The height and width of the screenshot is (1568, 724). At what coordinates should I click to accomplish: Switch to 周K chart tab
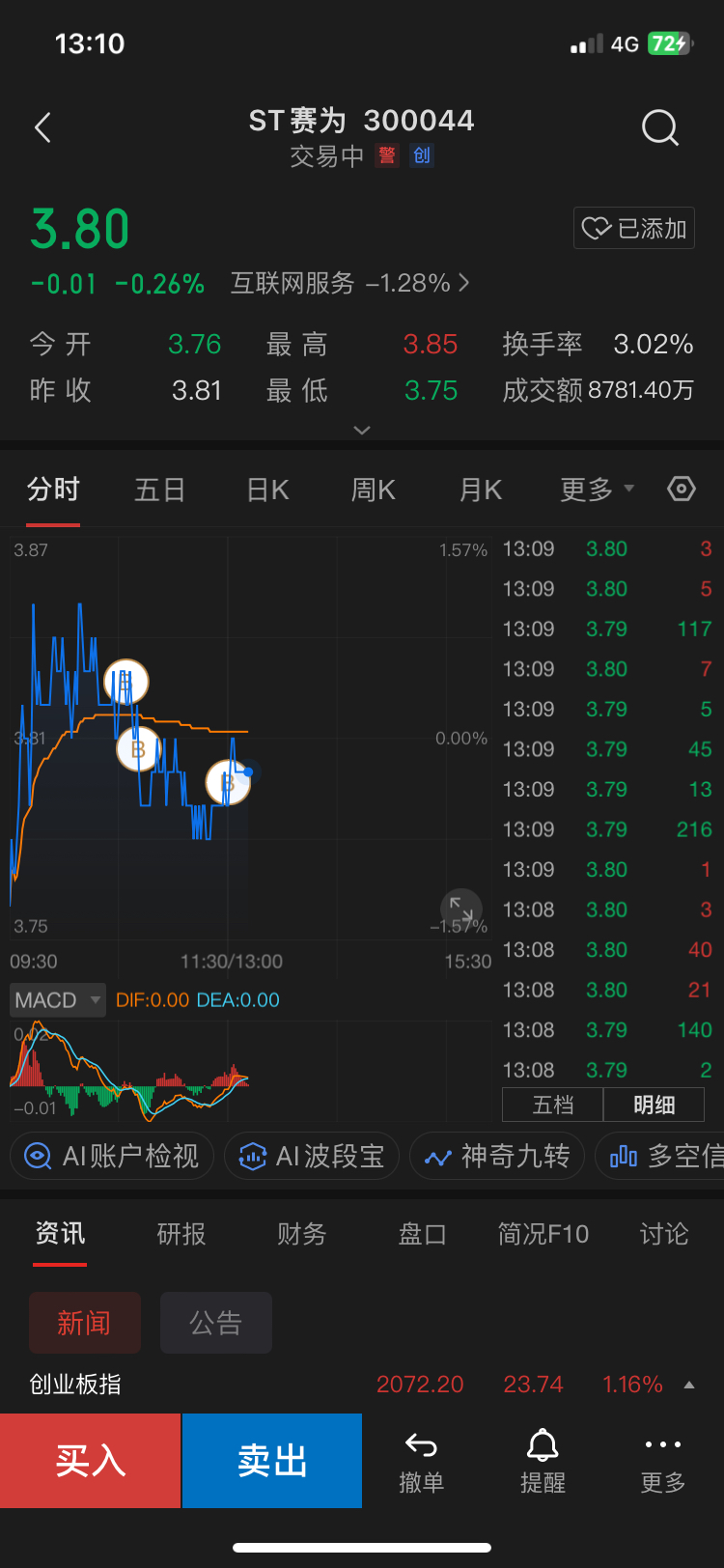[374, 490]
